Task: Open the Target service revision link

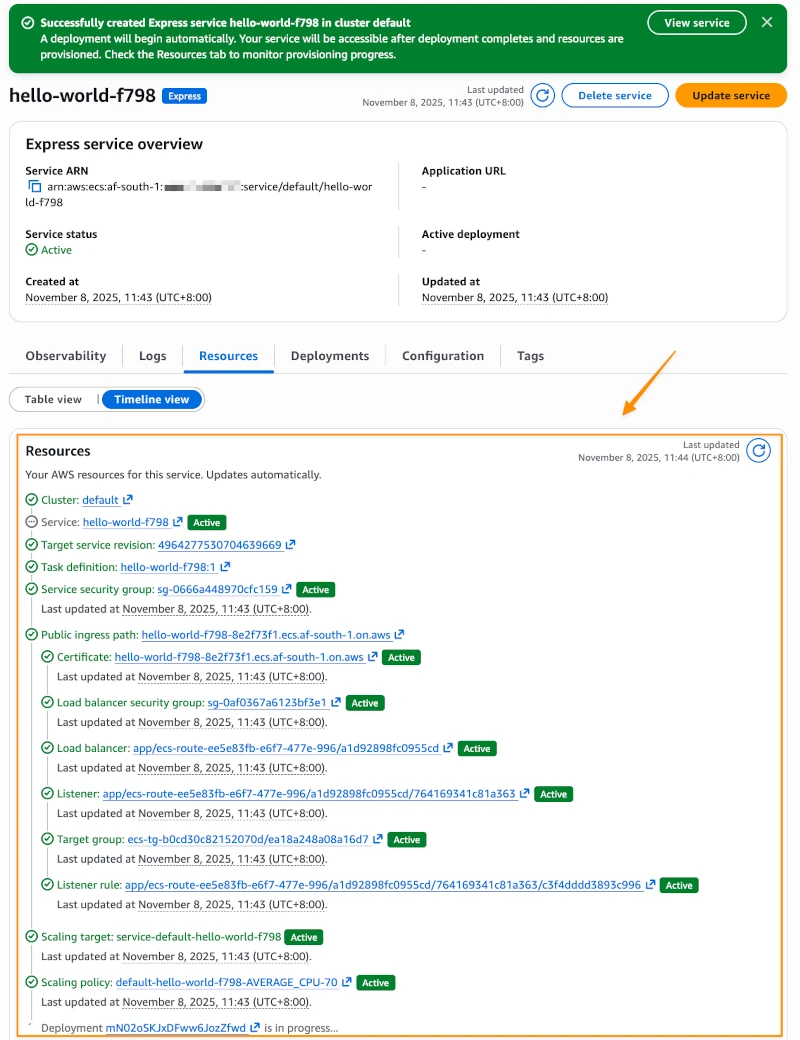Action: point(219,545)
